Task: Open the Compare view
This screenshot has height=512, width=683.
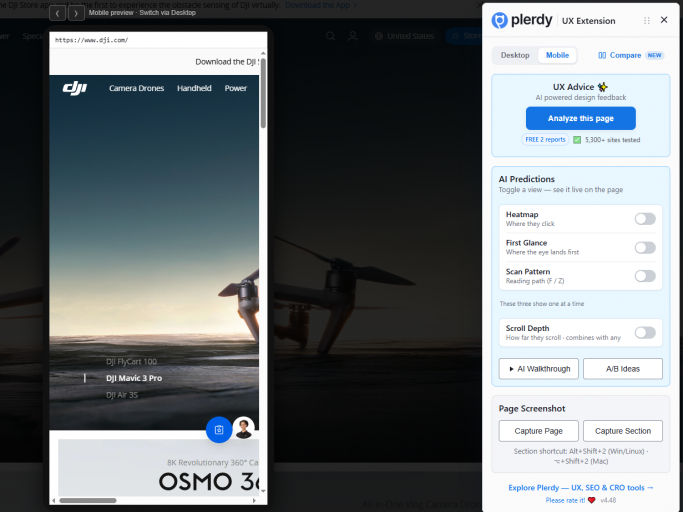Action: [x=630, y=55]
